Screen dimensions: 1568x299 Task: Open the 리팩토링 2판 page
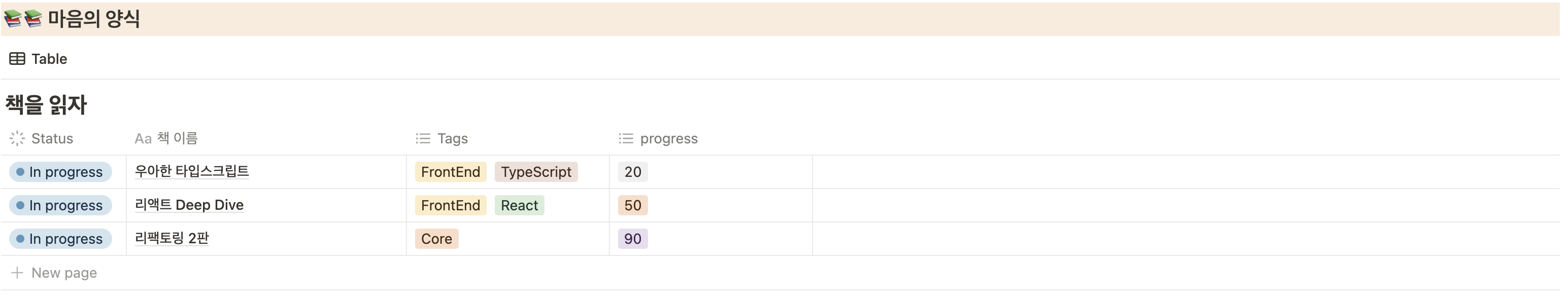coord(172,238)
